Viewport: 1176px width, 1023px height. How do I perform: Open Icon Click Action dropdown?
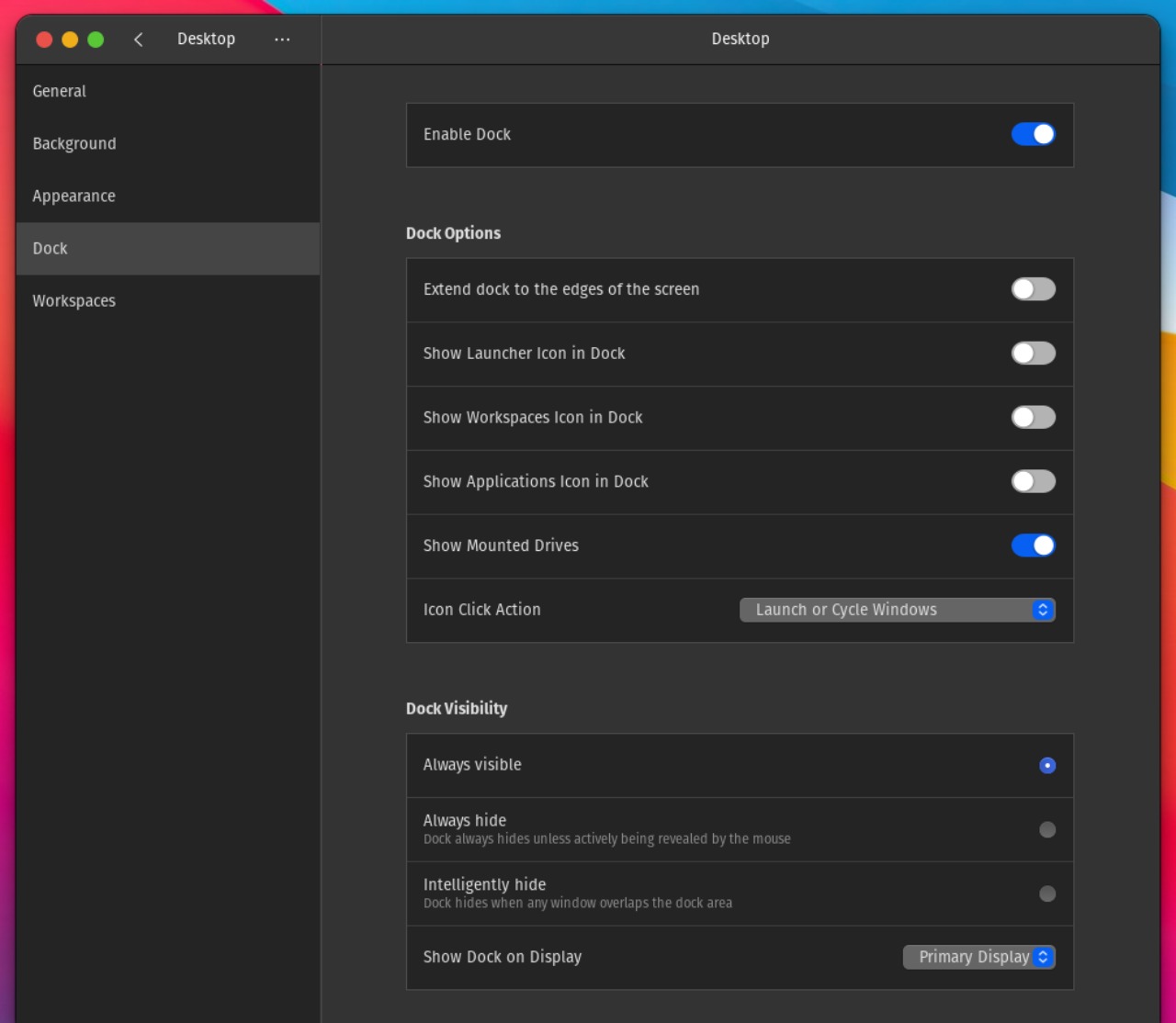(x=898, y=610)
